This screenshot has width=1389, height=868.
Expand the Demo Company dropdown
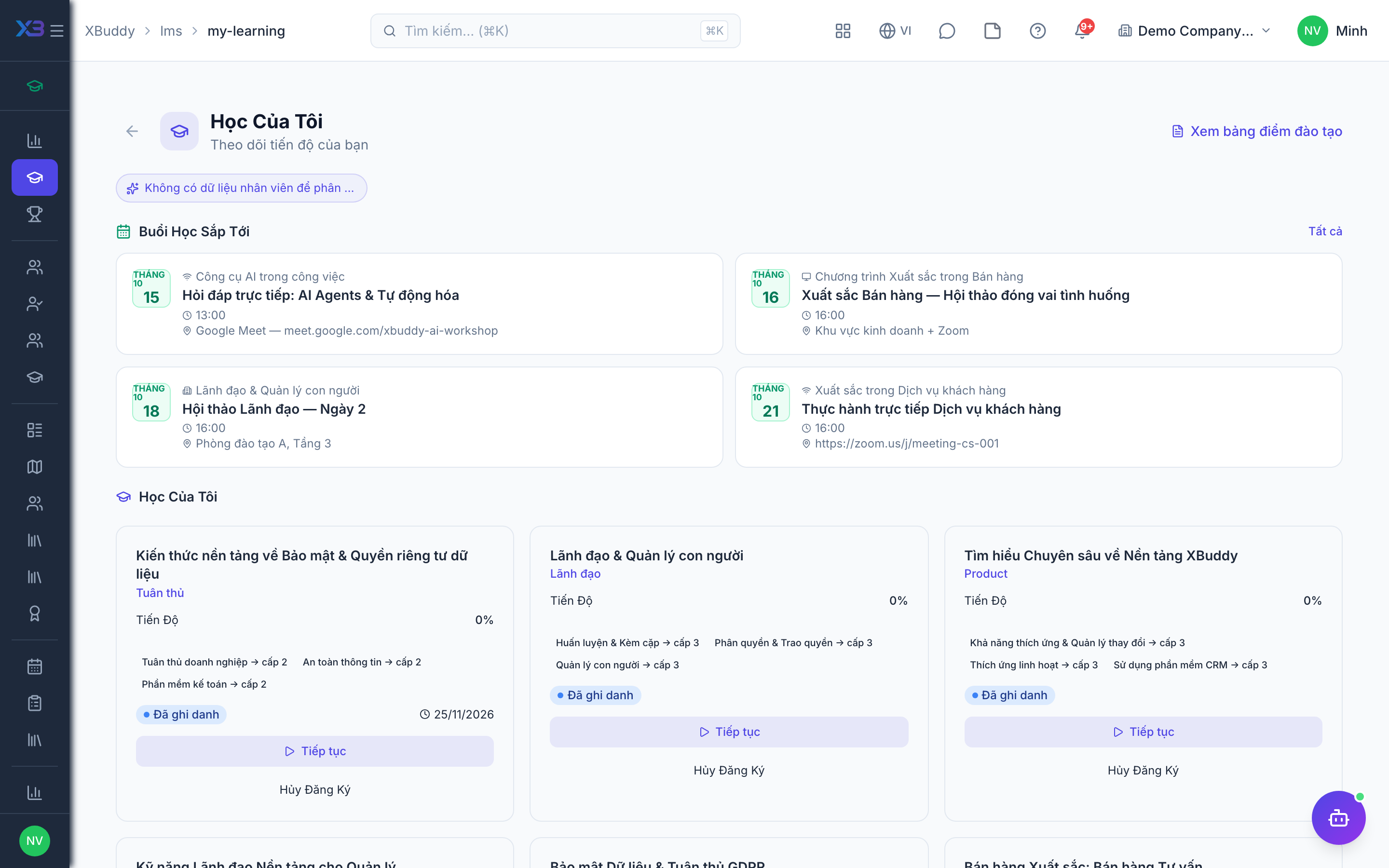point(1195,31)
